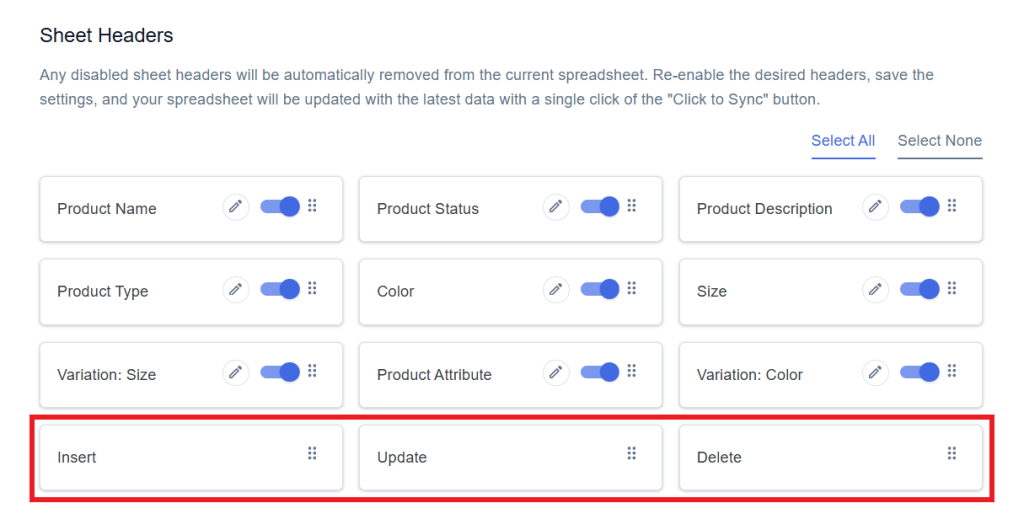Disable the Product Name toggle switch
Viewport: 1024px width, 530px height.
point(280,206)
